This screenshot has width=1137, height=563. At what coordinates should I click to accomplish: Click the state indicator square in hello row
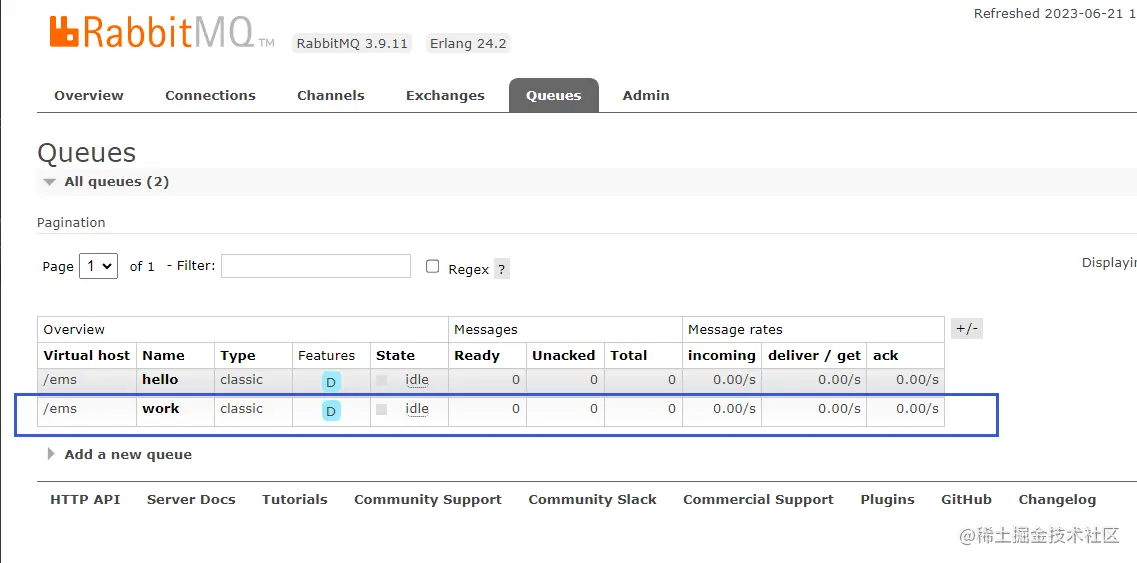381,380
